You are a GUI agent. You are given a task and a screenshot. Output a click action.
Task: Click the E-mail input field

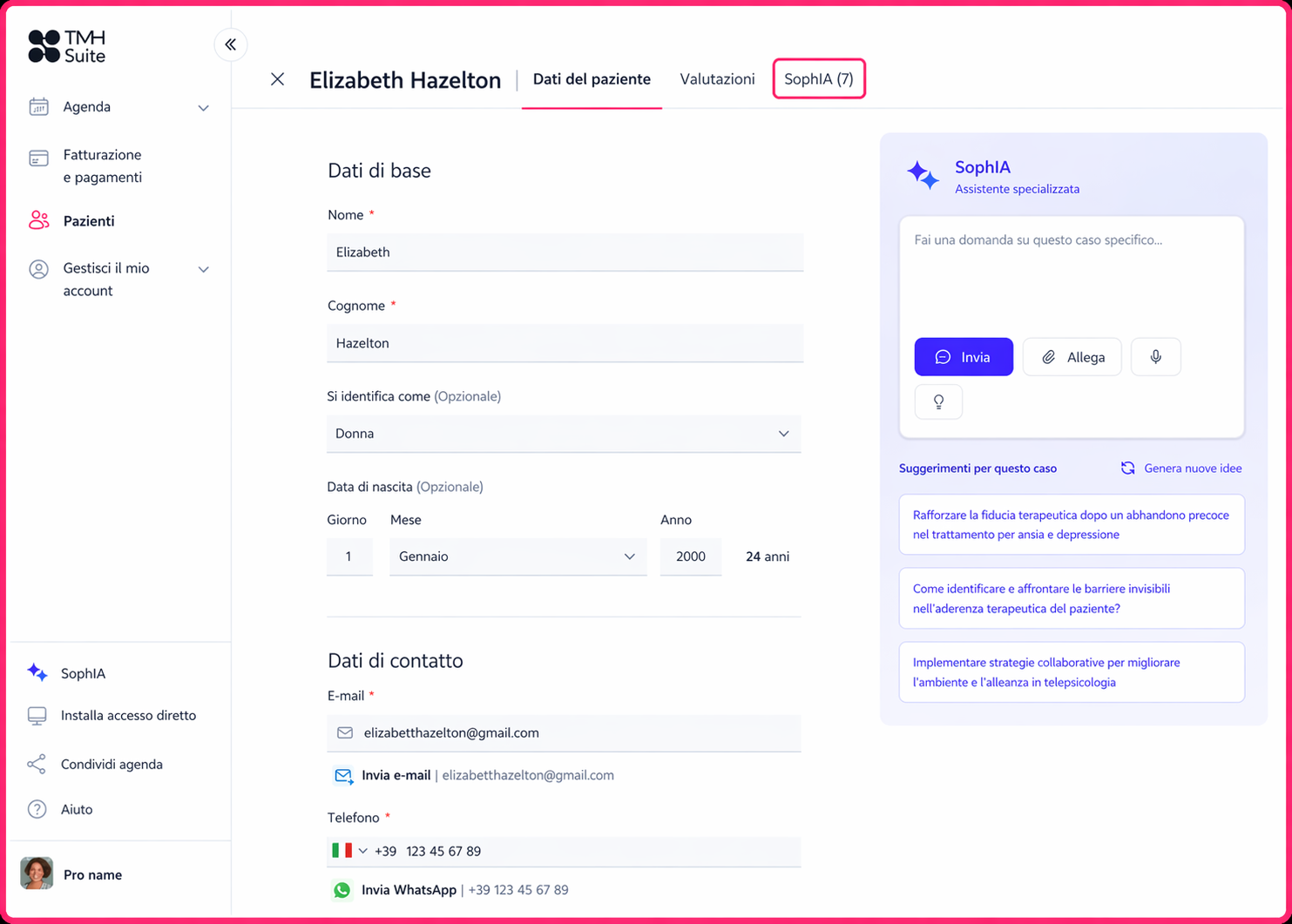[x=564, y=733]
